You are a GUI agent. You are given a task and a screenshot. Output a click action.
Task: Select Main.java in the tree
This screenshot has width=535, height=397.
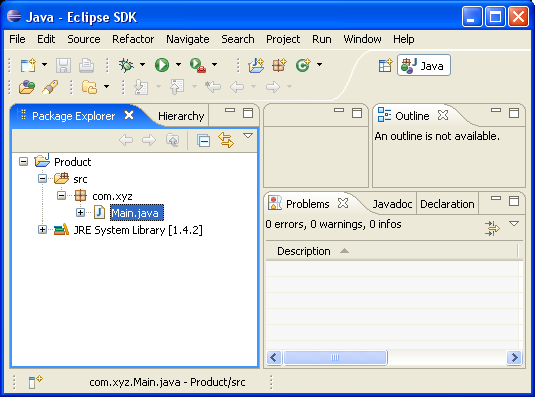coord(136,213)
